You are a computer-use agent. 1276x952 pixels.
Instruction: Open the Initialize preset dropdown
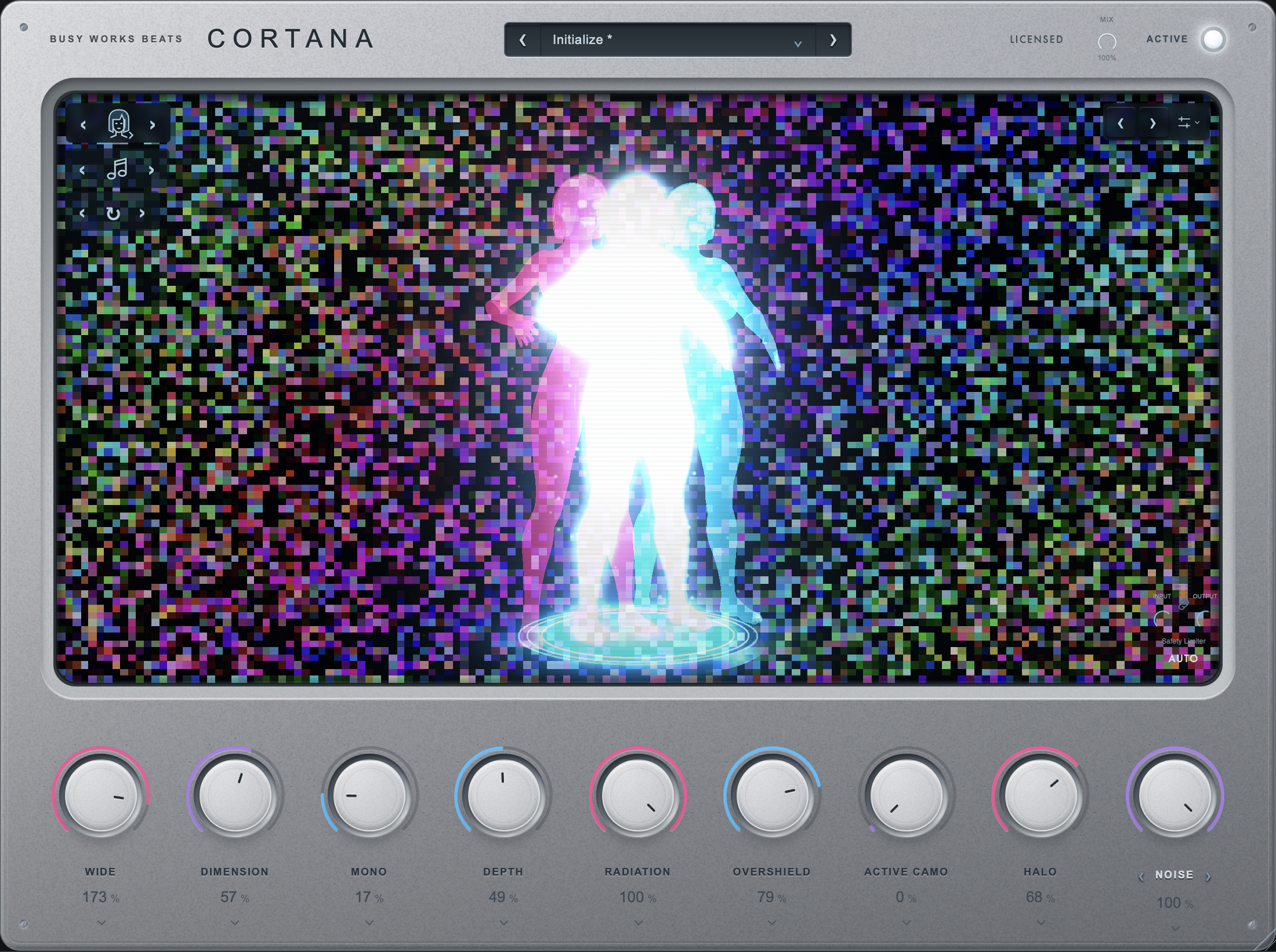coord(678,40)
